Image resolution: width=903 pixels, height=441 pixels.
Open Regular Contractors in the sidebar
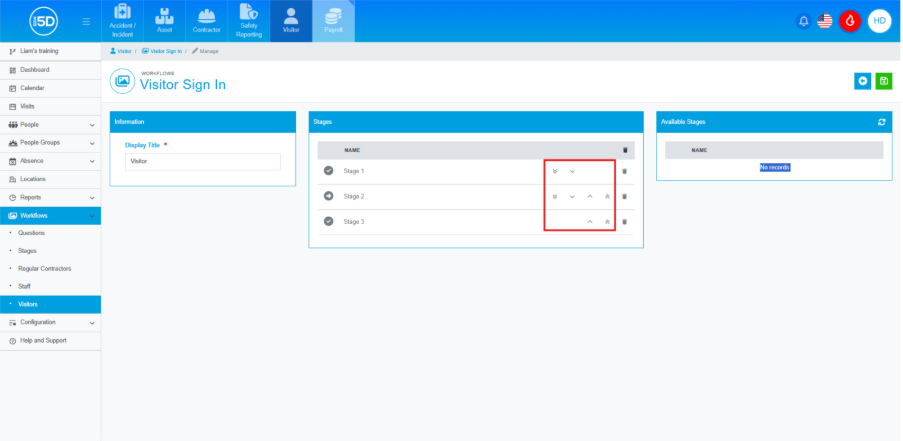(44, 269)
